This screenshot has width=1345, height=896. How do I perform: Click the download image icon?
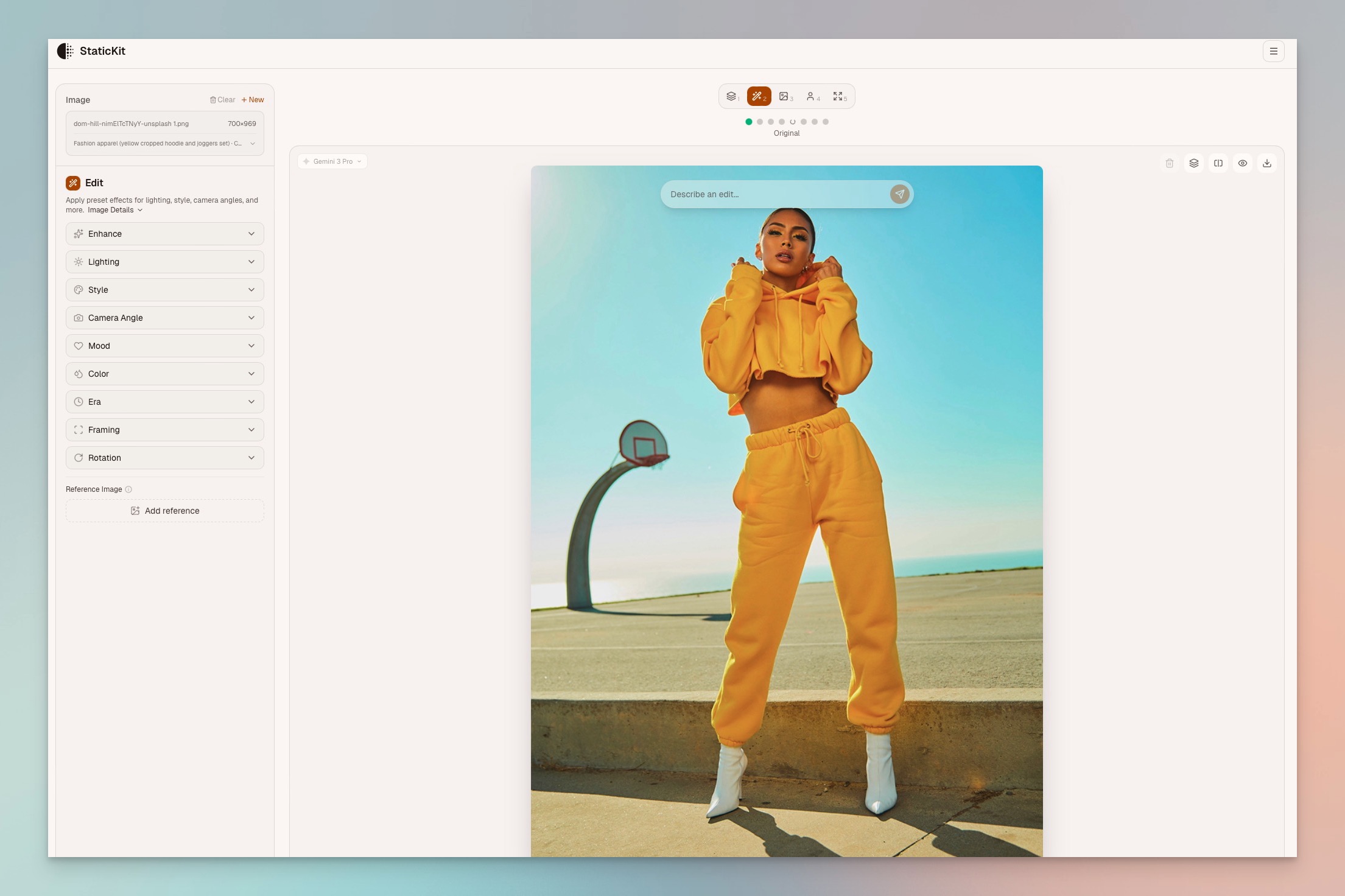[x=1266, y=163]
